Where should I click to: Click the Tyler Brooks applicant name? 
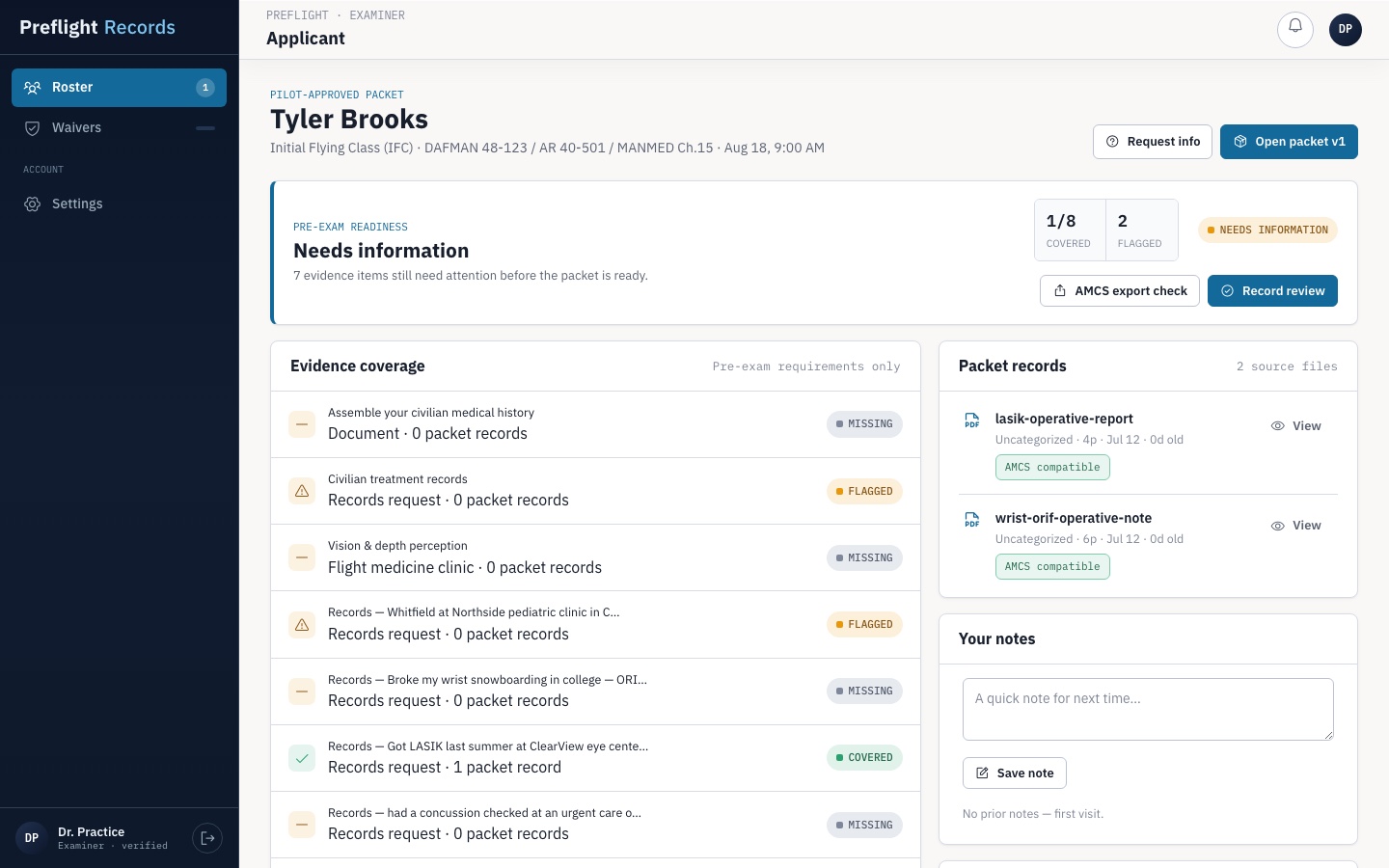click(349, 120)
